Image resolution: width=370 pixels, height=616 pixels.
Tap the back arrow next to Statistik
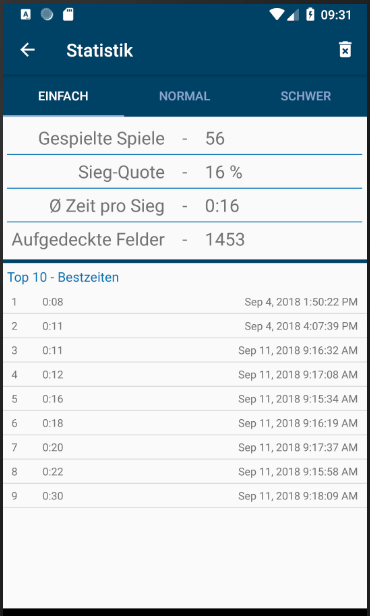27,50
